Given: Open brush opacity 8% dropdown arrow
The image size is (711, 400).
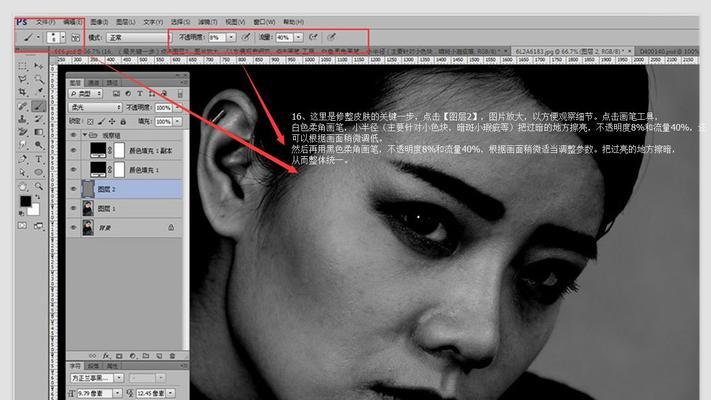Looking at the screenshot, I should pyautogui.click(x=231, y=37).
